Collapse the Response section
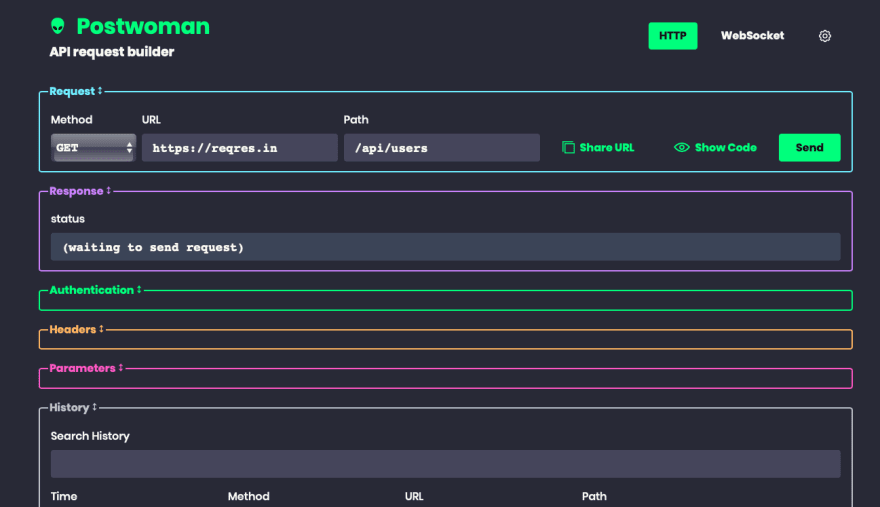Viewport: 880px width, 507px height. click(80, 191)
